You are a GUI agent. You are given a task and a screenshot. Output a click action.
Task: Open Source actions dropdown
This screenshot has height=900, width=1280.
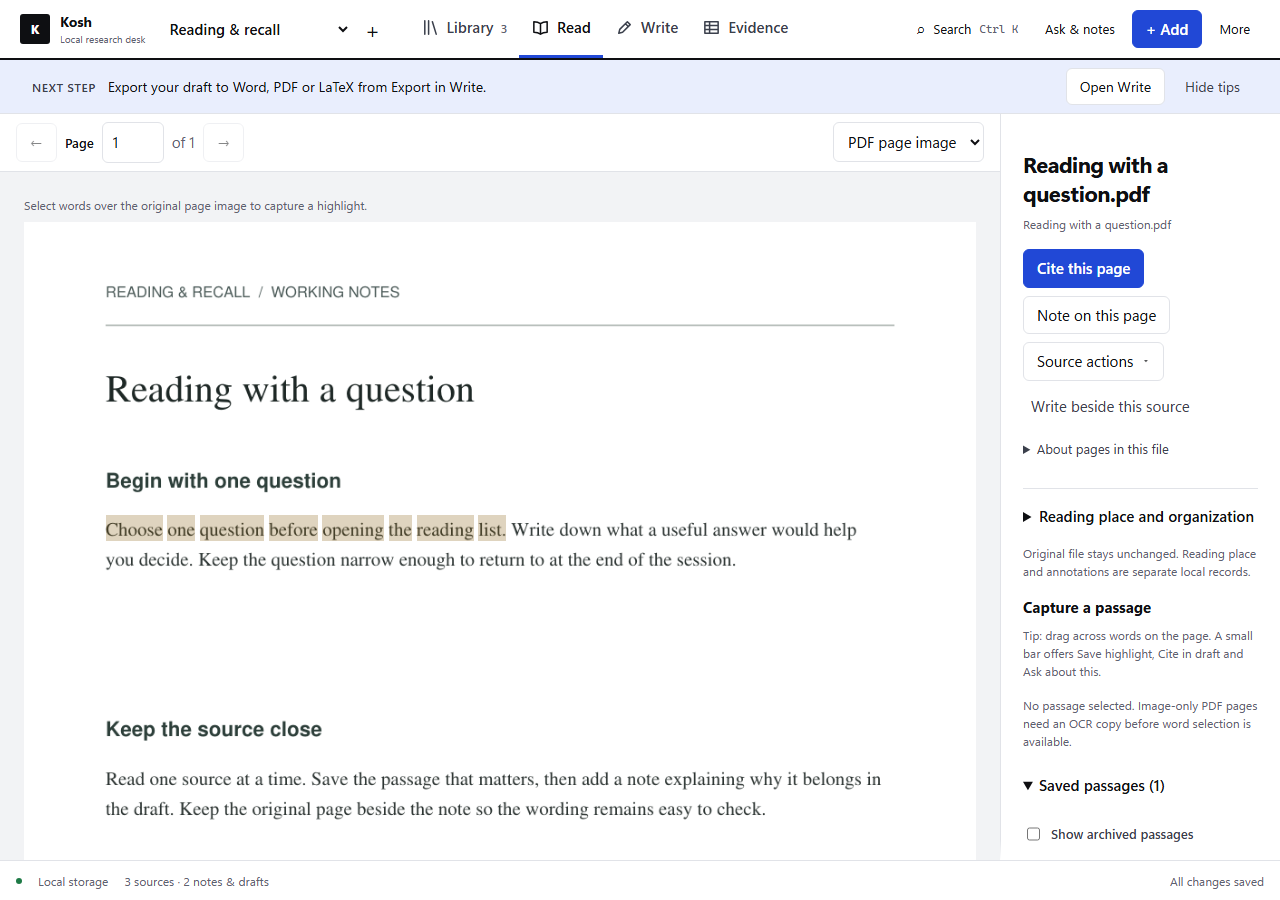(x=1093, y=362)
